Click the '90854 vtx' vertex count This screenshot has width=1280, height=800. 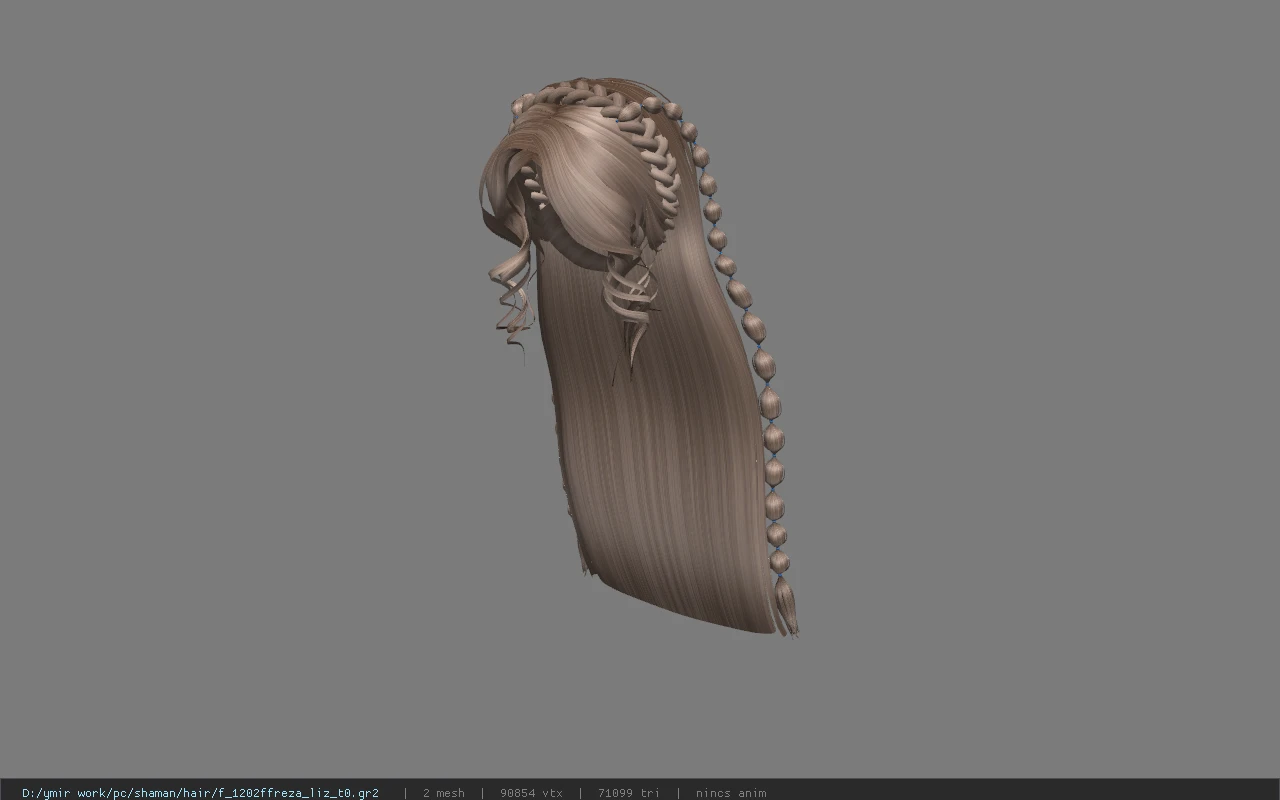(x=531, y=793)
